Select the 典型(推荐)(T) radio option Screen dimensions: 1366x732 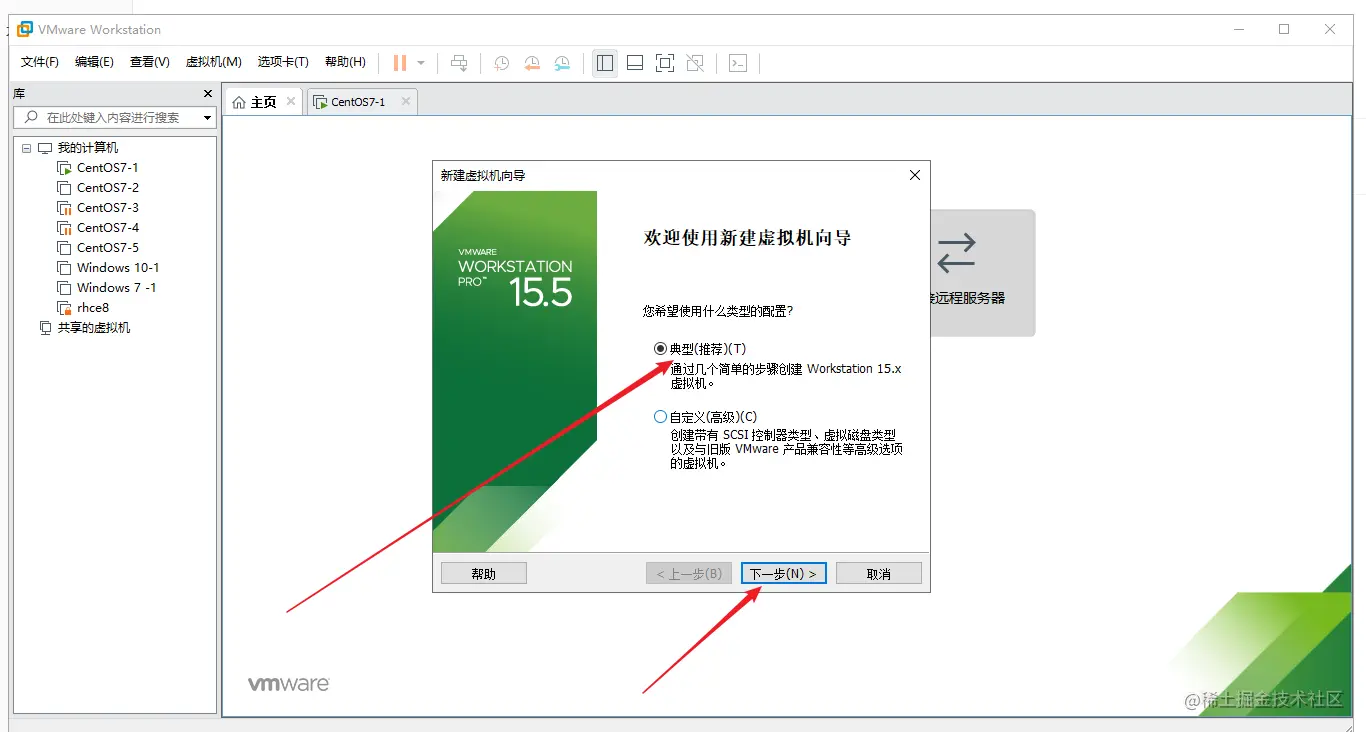(x=660, y=349)
